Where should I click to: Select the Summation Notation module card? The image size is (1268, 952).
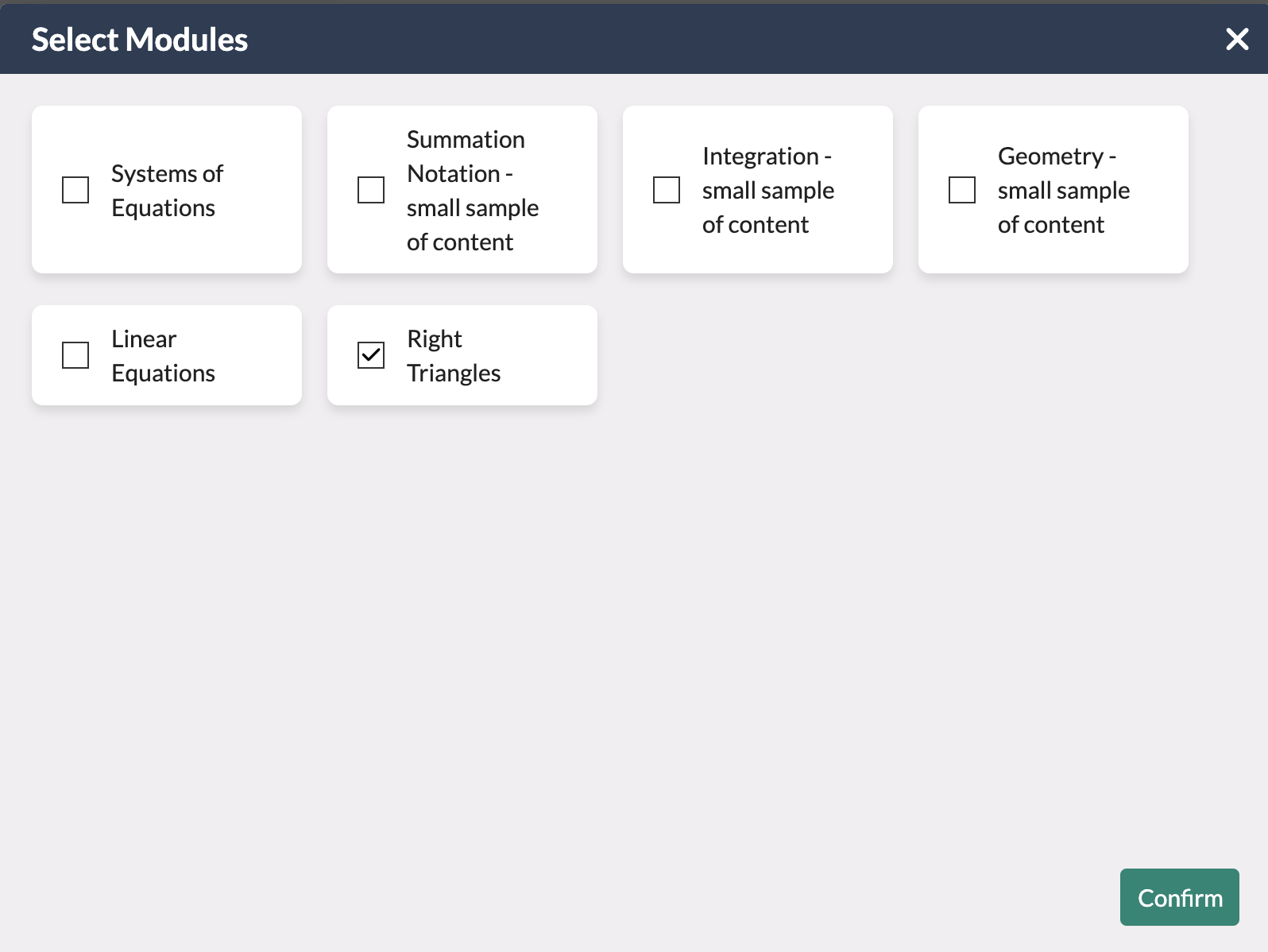click(x=462, y=190)
